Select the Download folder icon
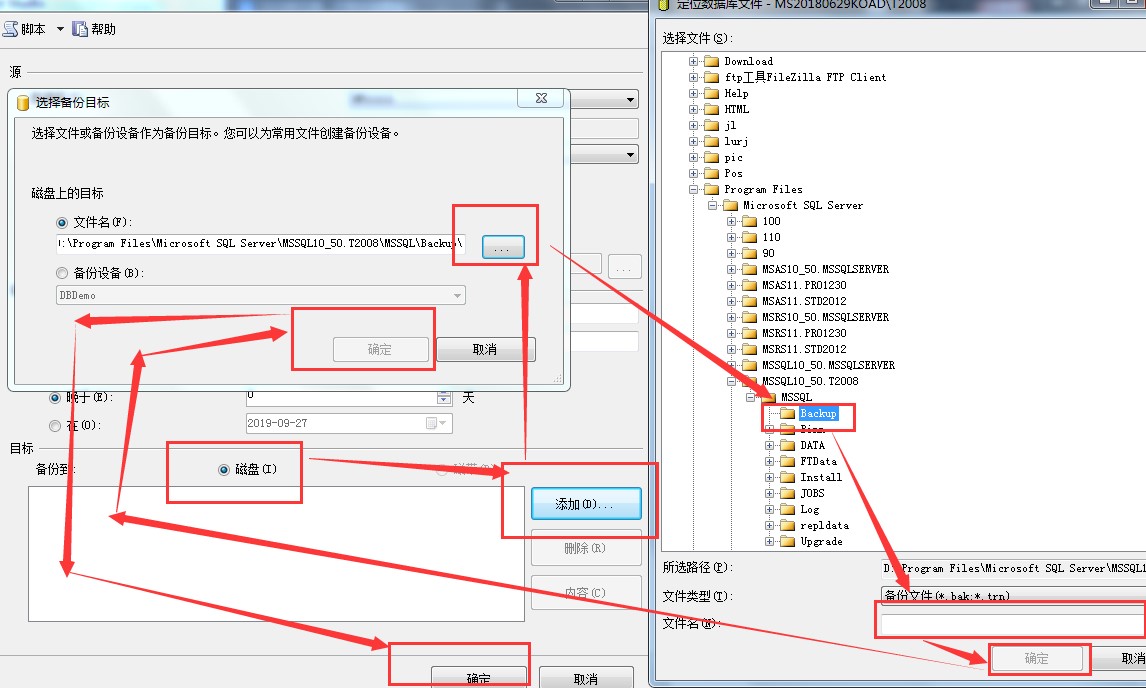The height and width of the screenshot is (688, 1146). 712,61
